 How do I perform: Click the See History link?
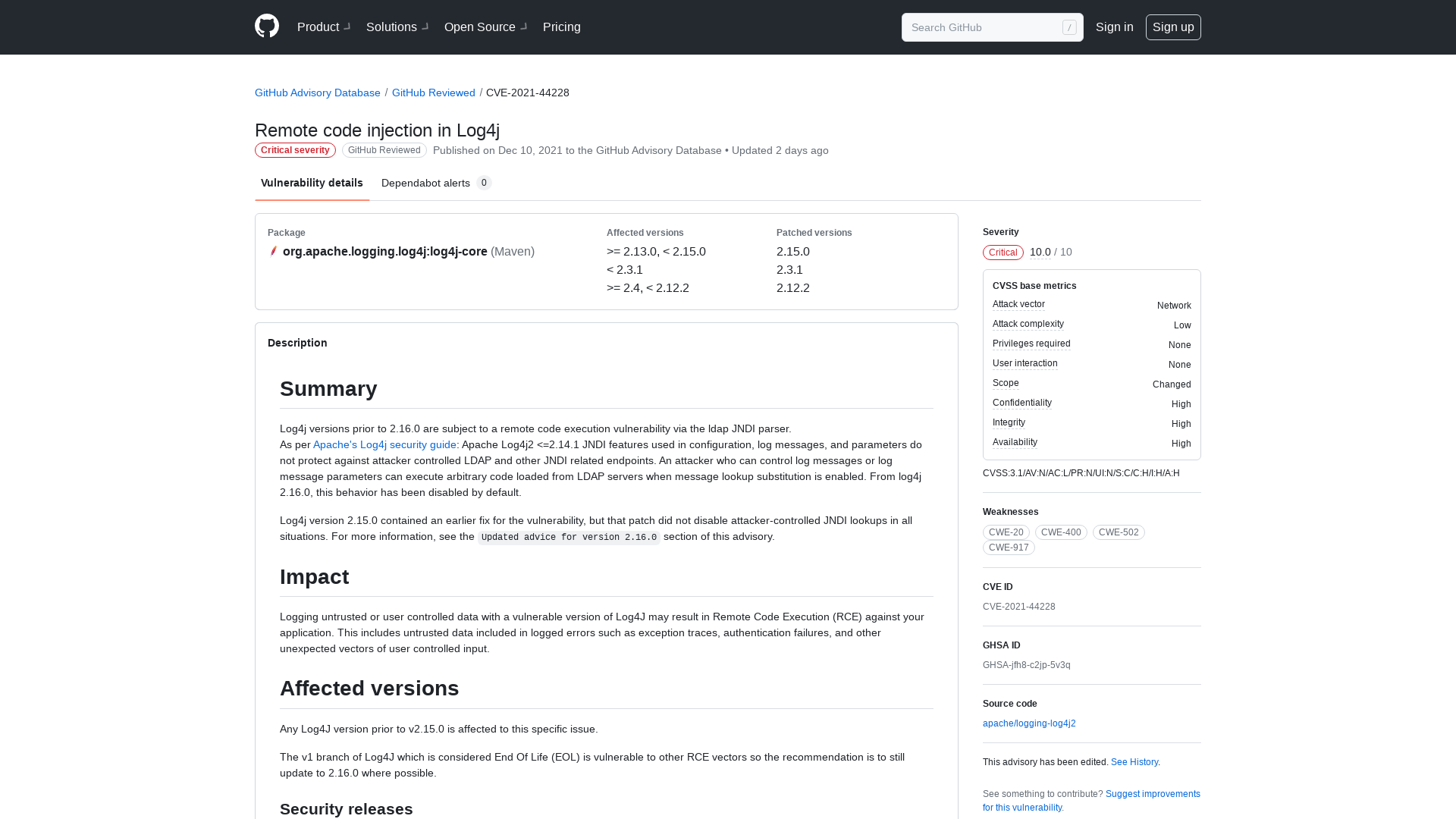[x=1134, y=762]
